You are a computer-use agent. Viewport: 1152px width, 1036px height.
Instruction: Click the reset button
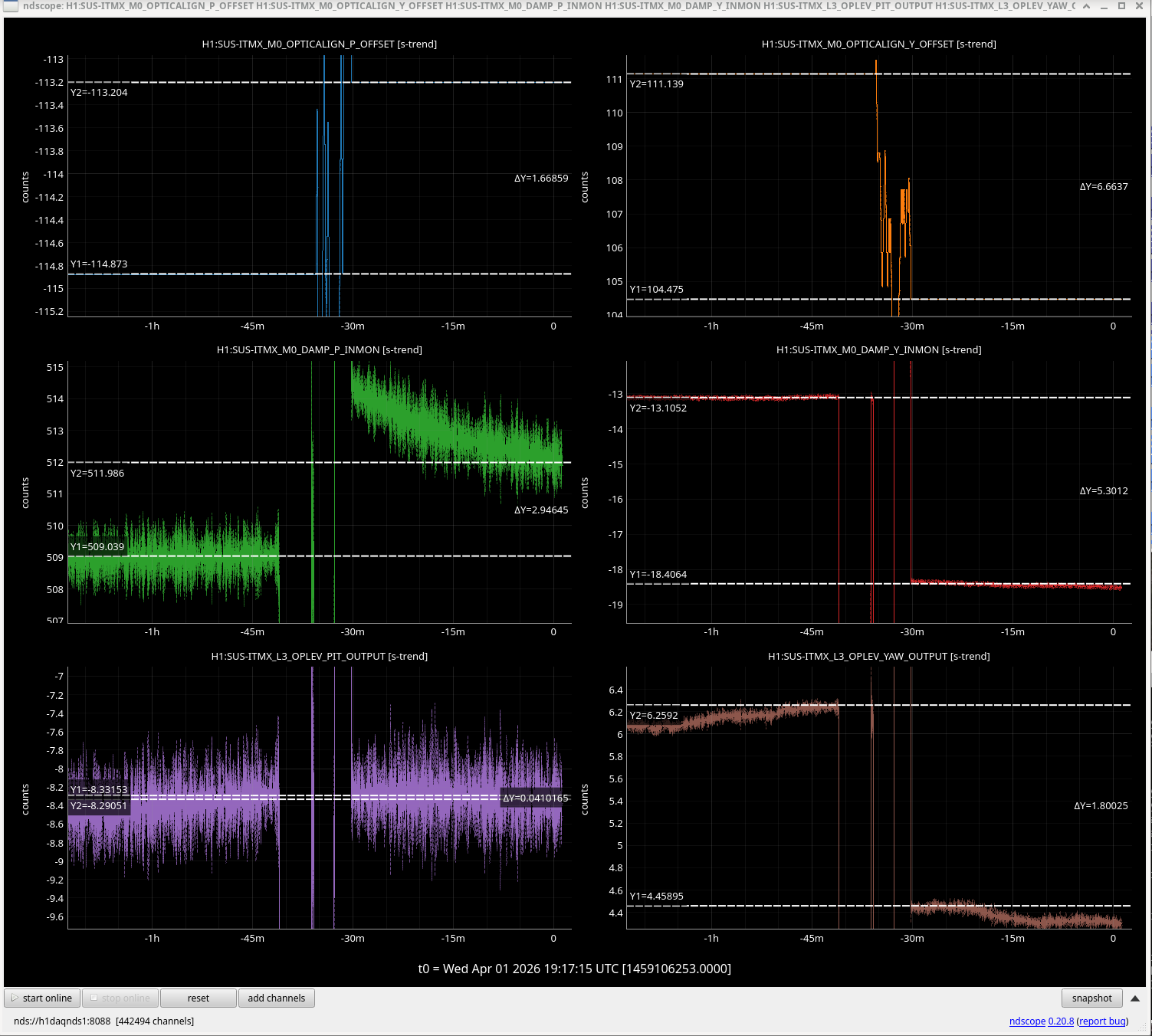pyautogui.click(x=198, y=998)
